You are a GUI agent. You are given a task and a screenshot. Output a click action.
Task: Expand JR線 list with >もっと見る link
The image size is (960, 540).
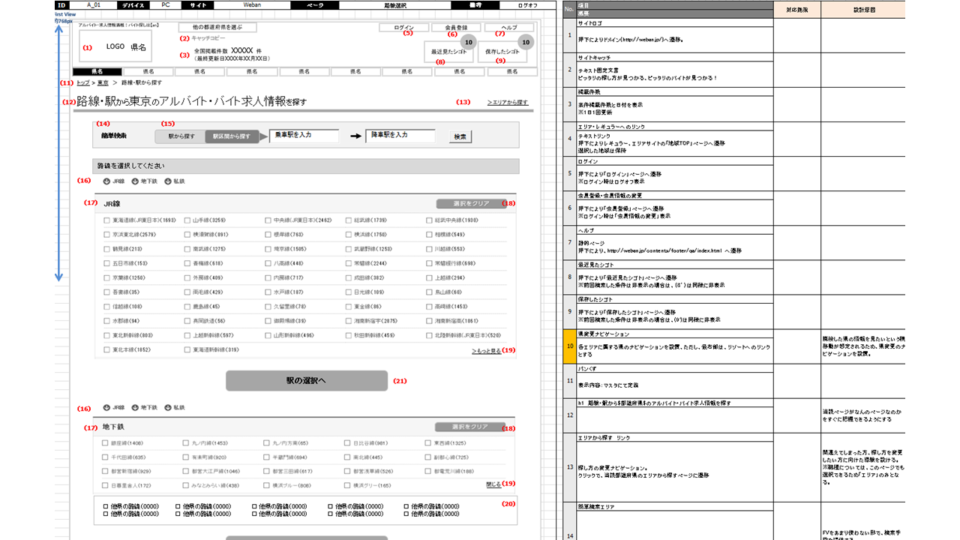[486, 351]
